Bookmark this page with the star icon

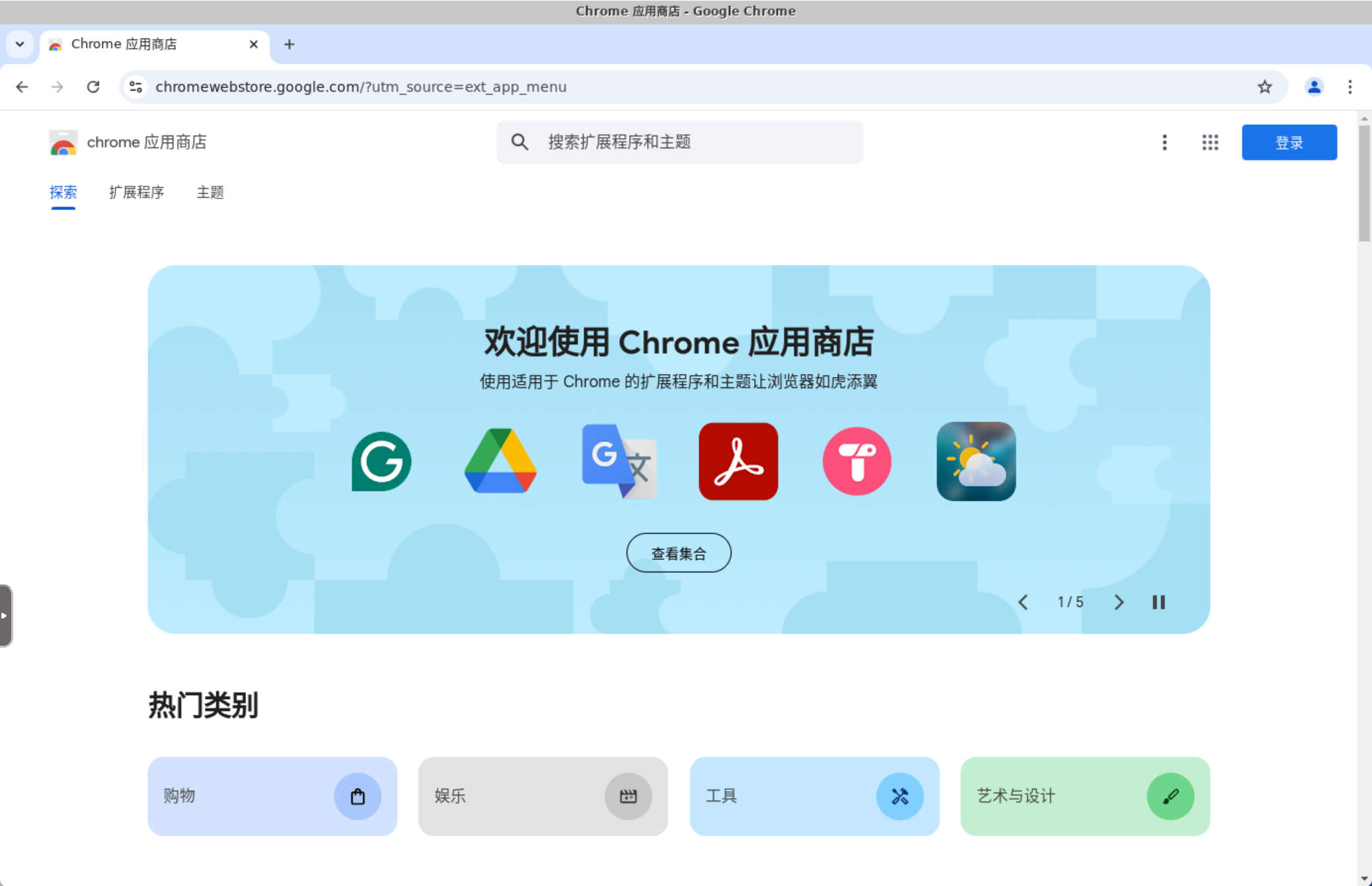point(1264,87)
